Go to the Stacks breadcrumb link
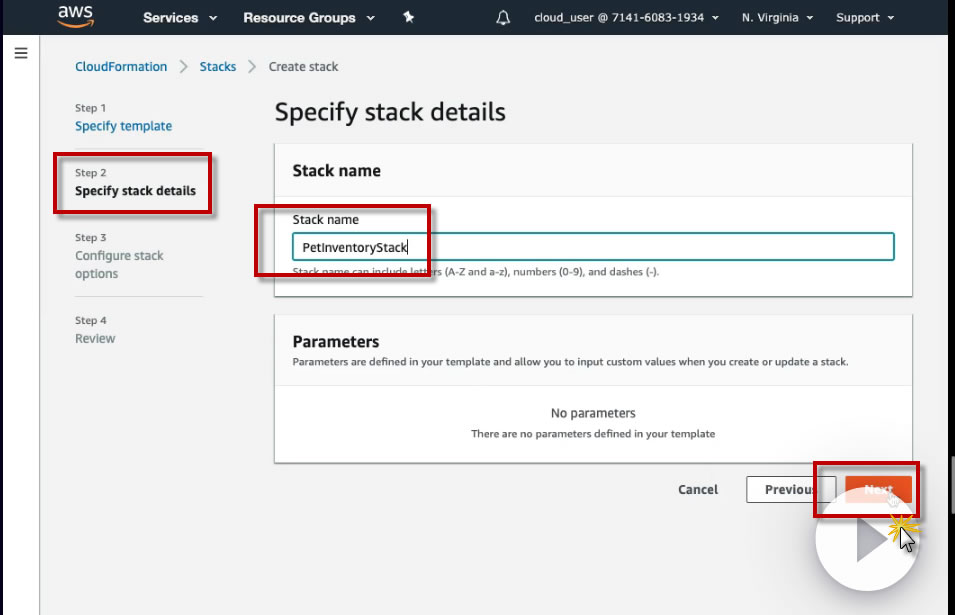This screenshot has width=955, height=615. coord(218,67)
